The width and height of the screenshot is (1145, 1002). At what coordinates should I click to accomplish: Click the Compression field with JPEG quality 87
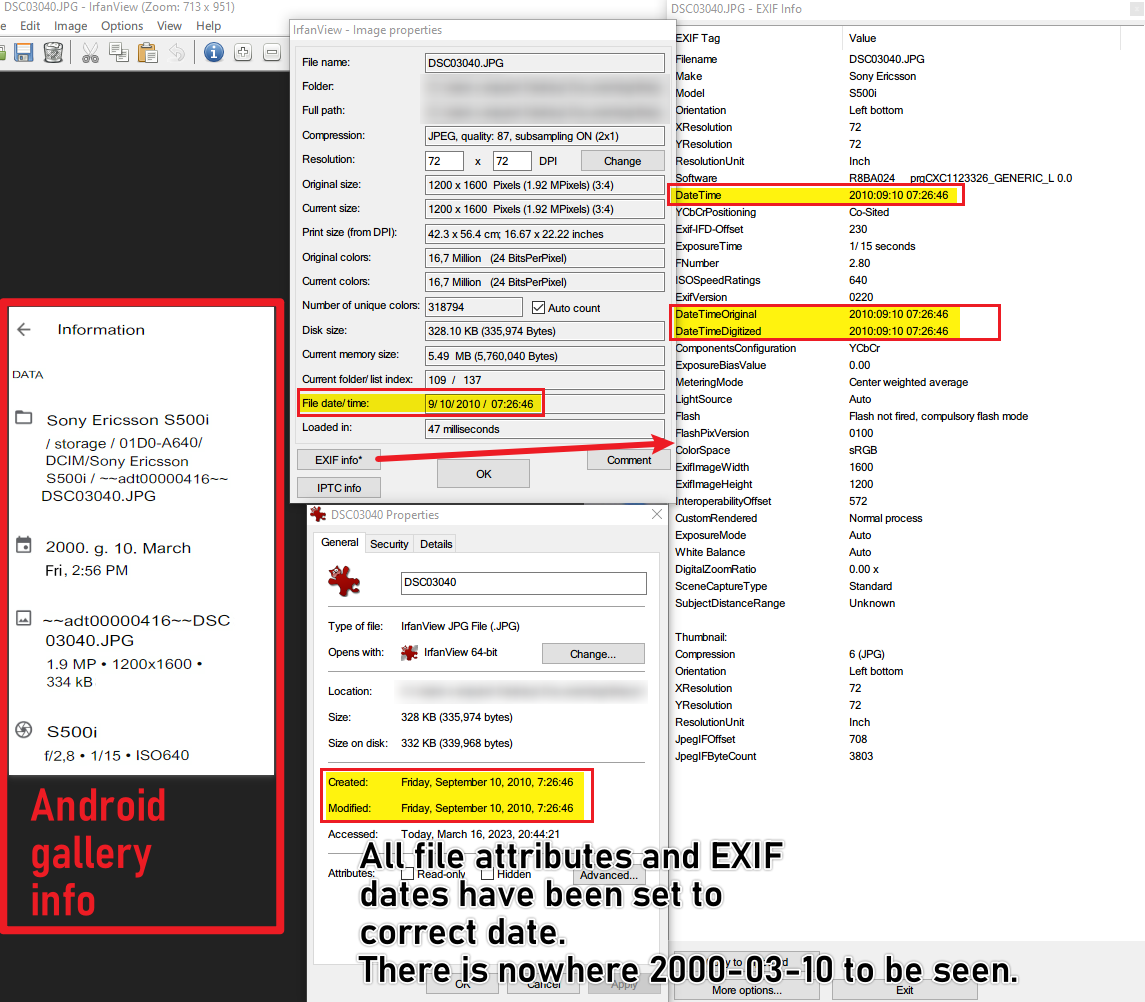pos(545,136)
